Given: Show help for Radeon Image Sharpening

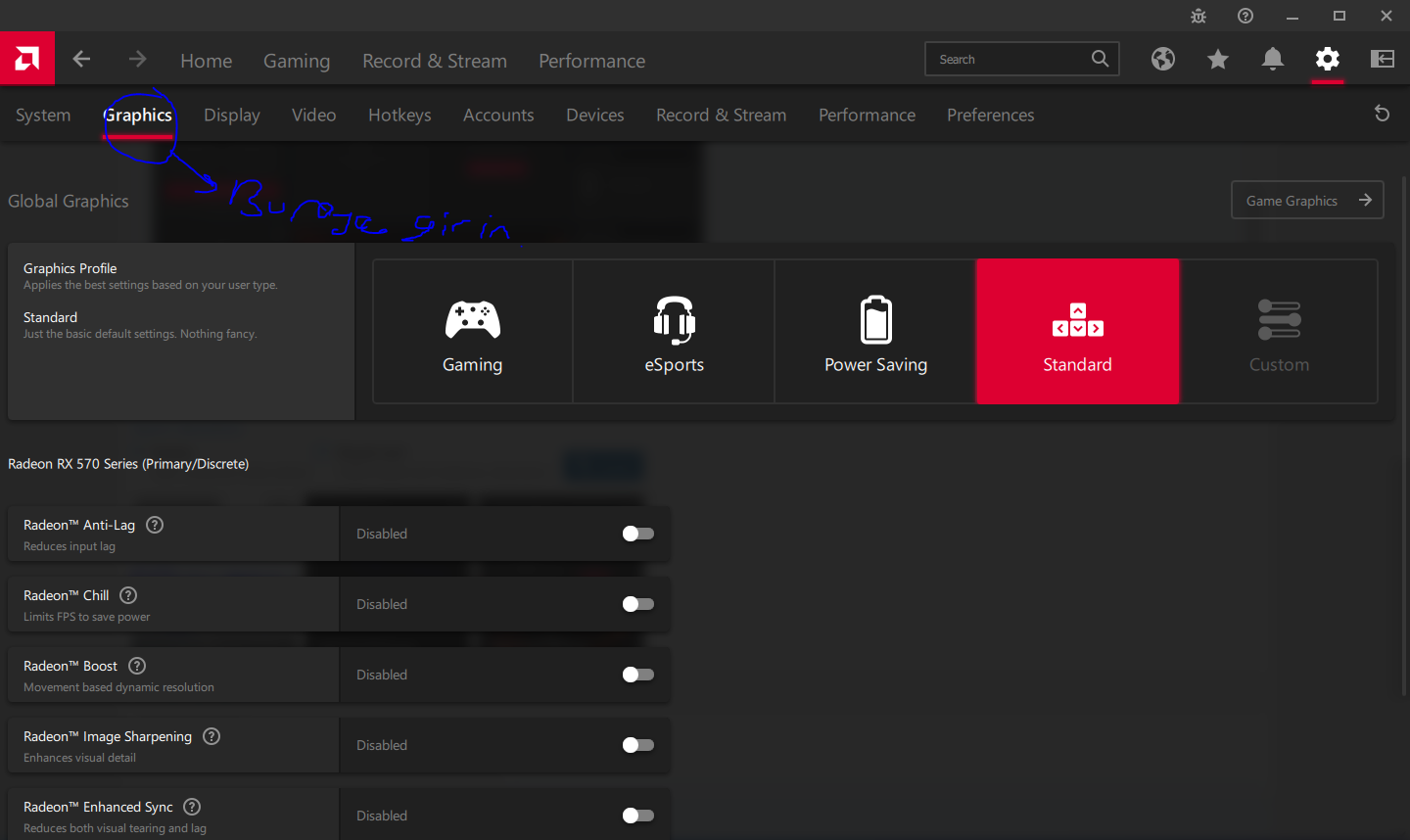Looking at the screenshot, I should (x=211, y=736).
